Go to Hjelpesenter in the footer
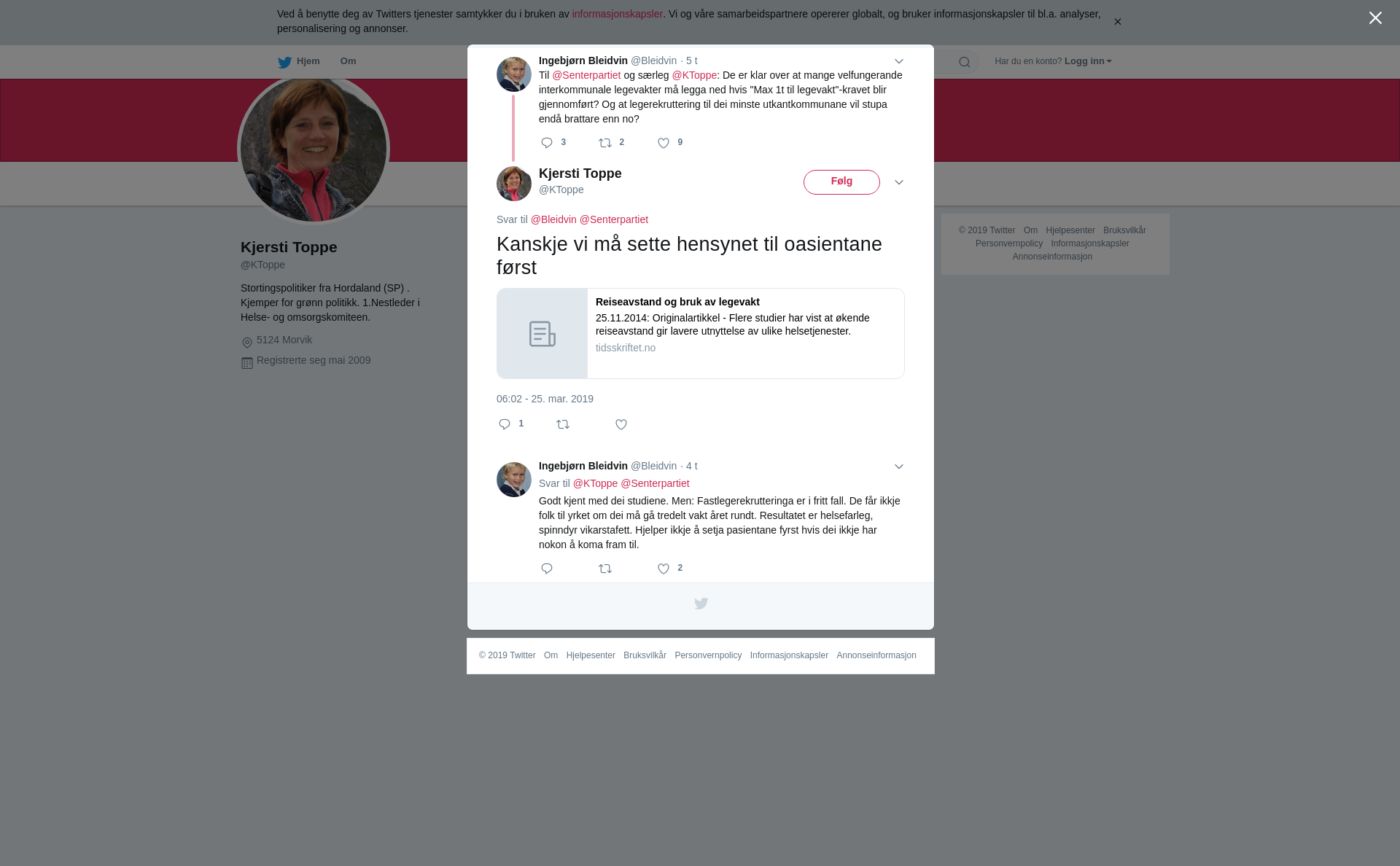1400x866 pixels. click(591, 655)
